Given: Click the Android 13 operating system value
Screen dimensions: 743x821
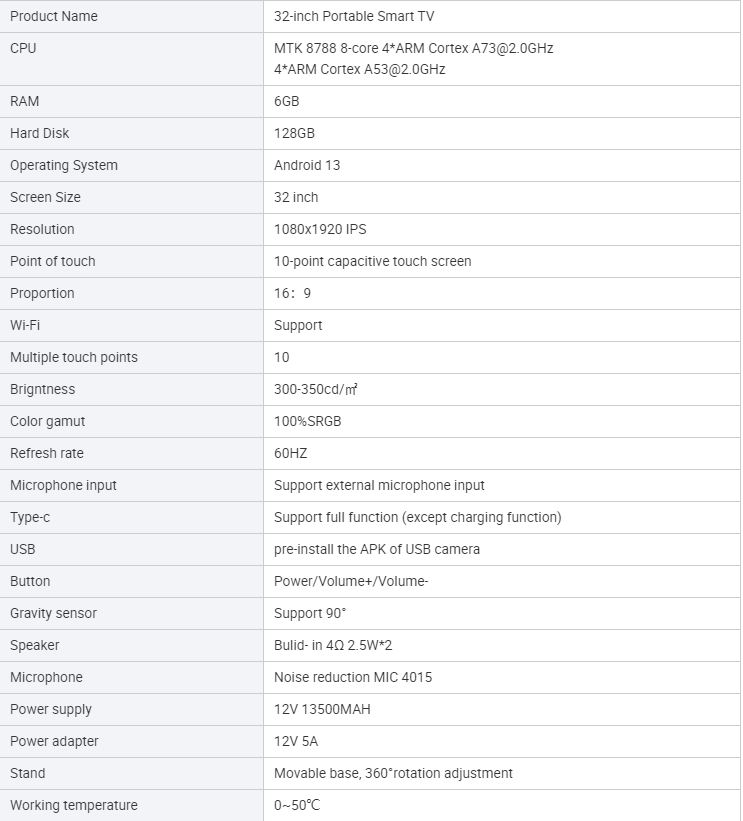Looking at the screenshot, I should click(307, 165).
